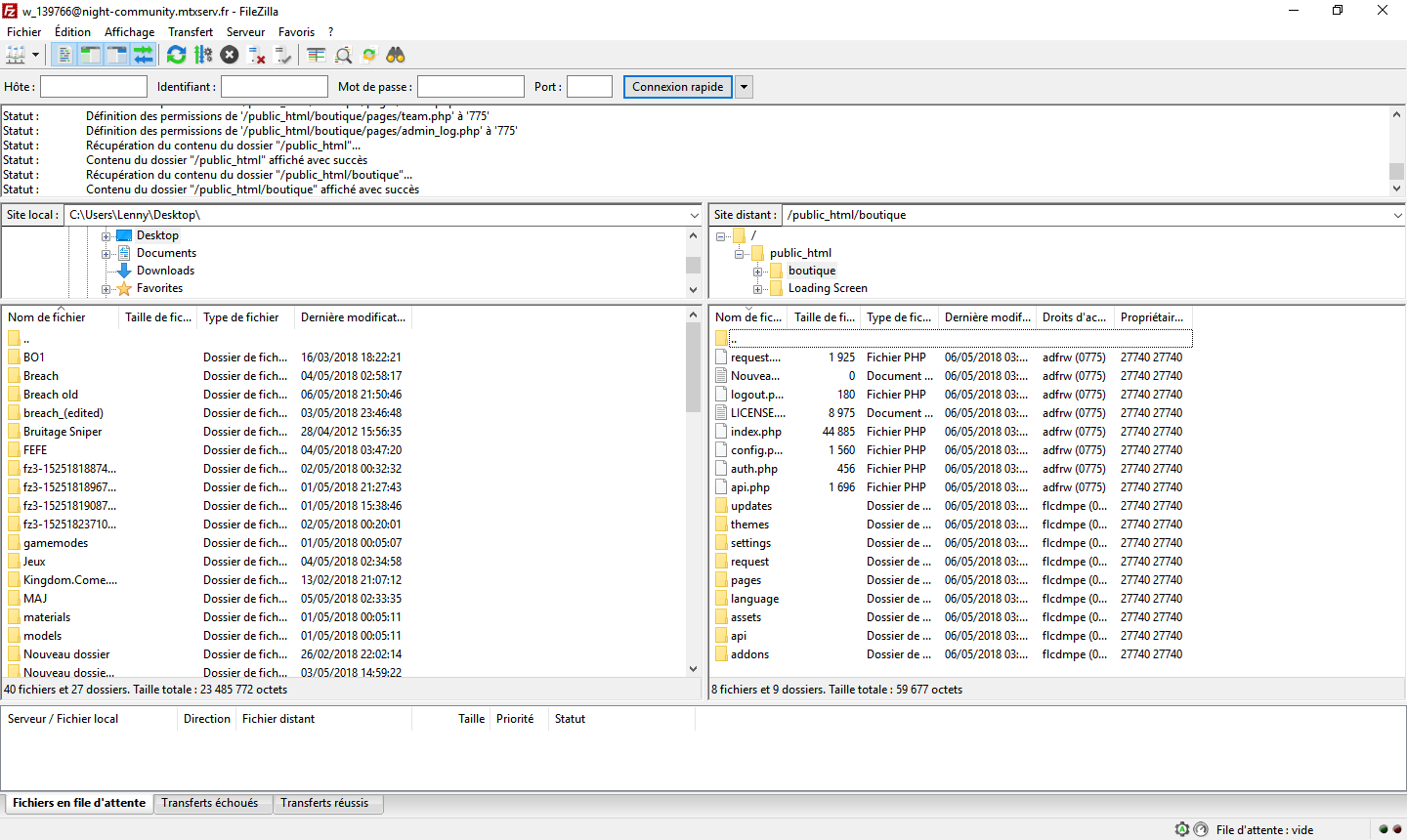Expand the Desktop tree node
1407x840 pixels.
[x=106, y=236]
